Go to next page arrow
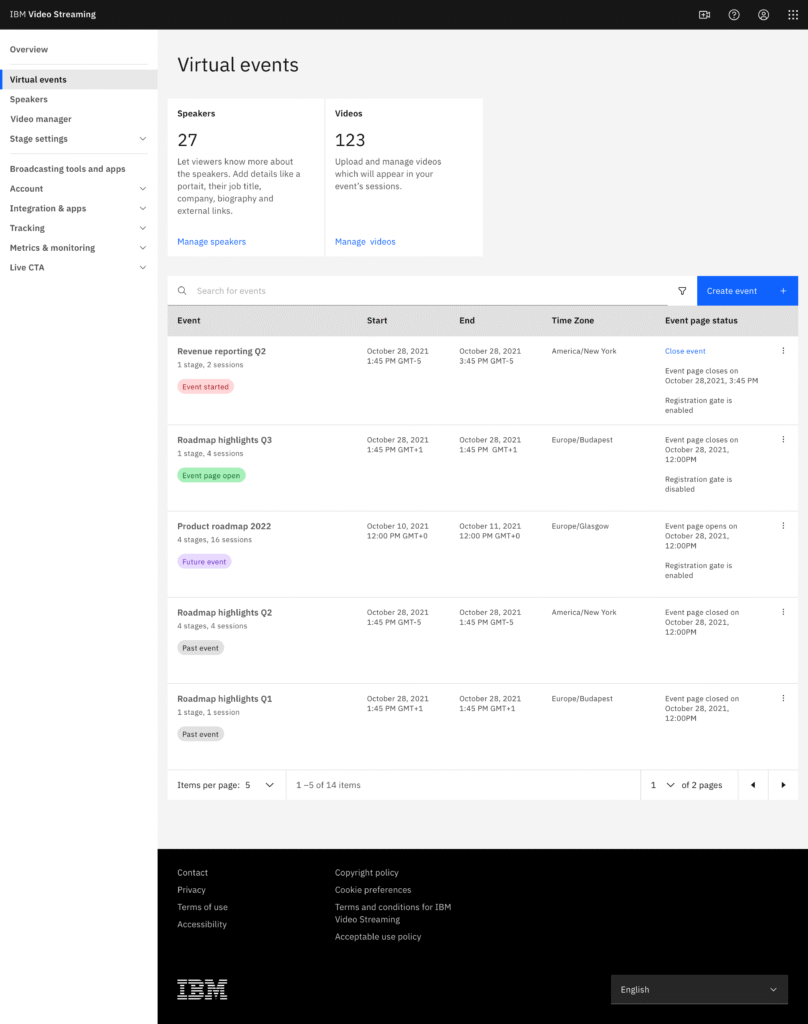808x1024 pixels. tap(783, 785)
